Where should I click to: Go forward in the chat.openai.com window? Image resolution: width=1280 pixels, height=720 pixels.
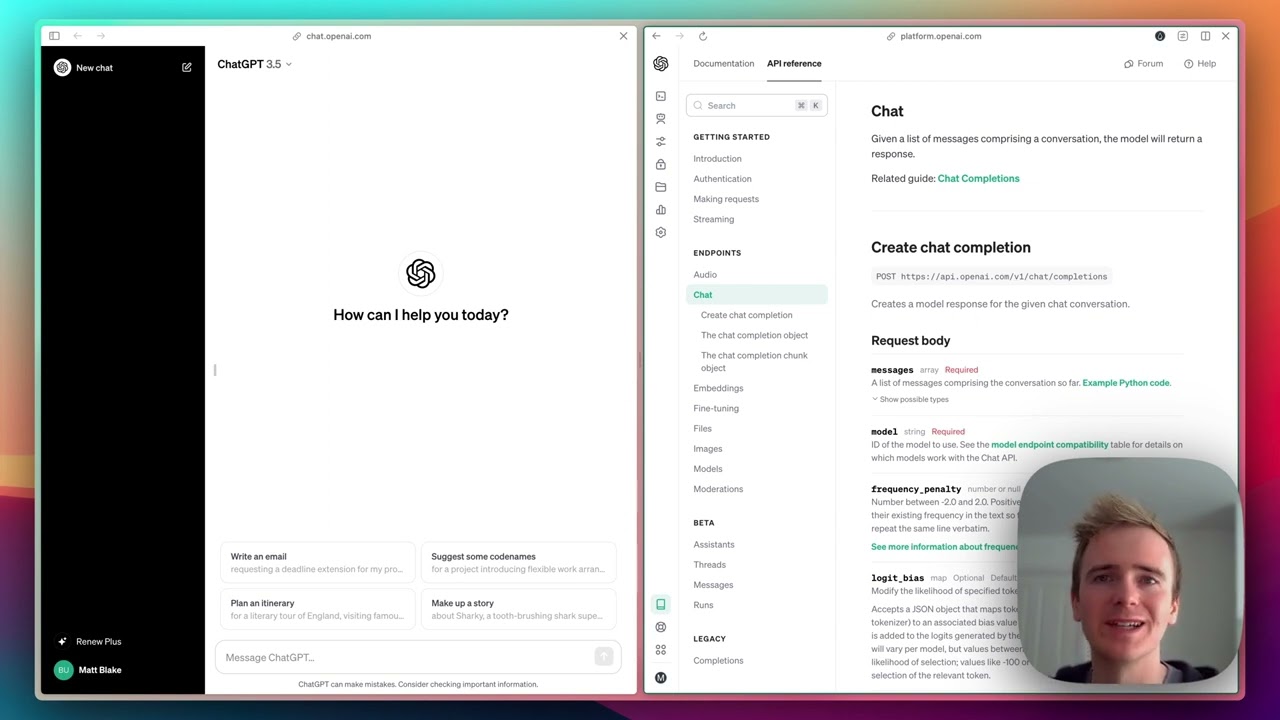coord(101,36)
